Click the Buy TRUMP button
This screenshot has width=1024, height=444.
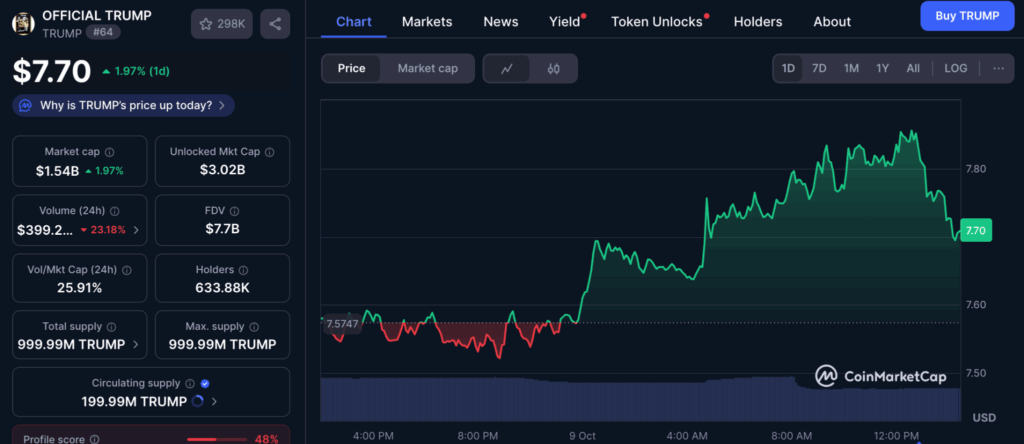966,15
